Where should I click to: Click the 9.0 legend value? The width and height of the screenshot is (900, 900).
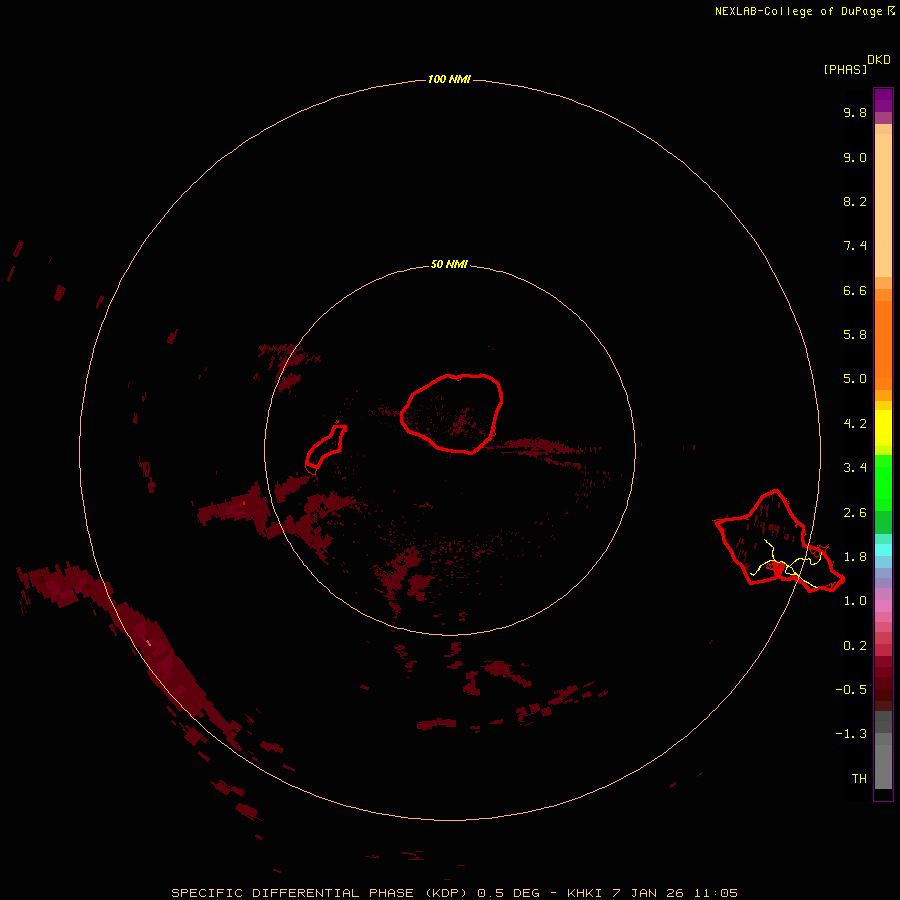coord(855,157)
